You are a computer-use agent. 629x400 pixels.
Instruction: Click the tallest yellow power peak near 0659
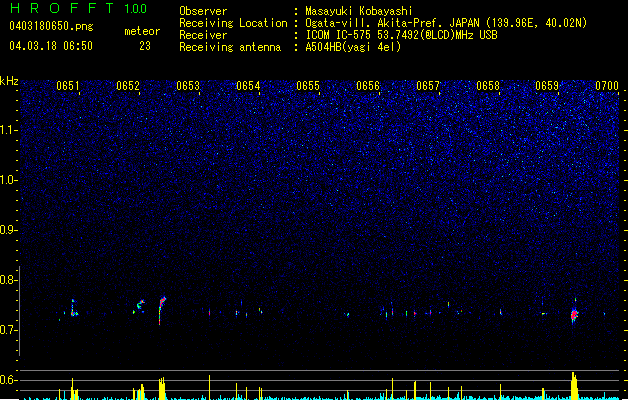[x=574, y=386]
